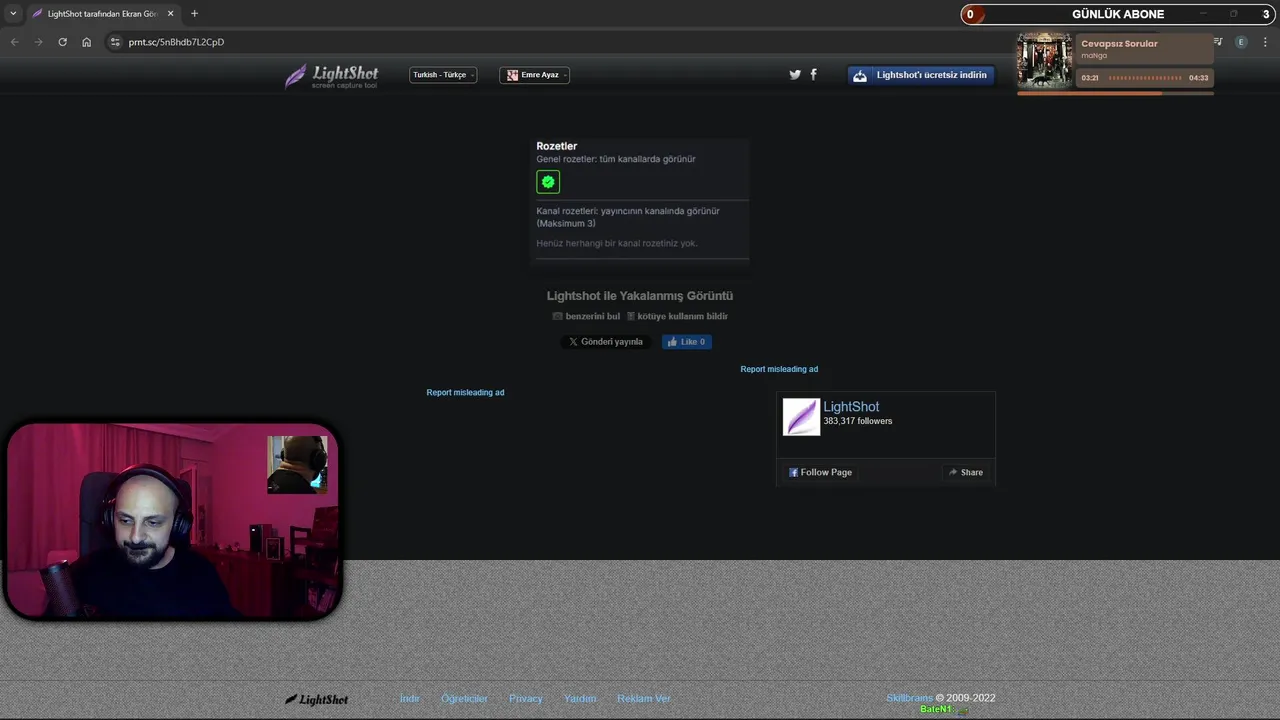Open LightShot's Twitter page icon
This screenshot has height=720, width=1280.
click(x=795, y=74)
